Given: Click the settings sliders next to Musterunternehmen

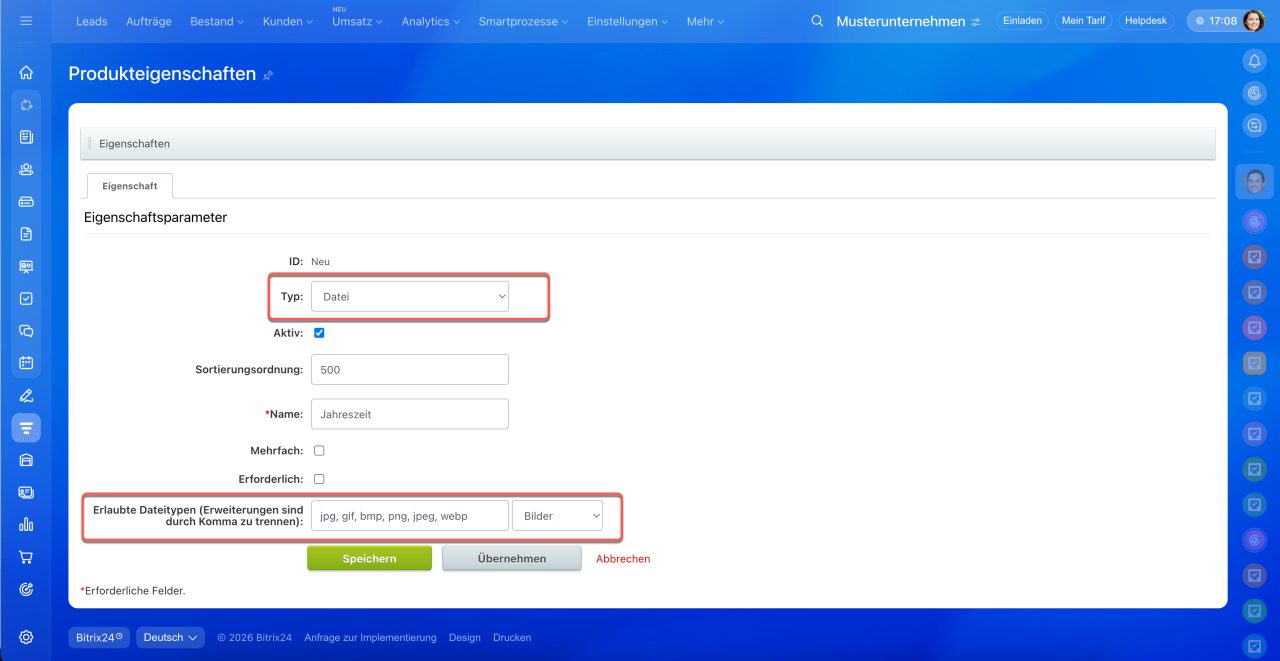Looking at the screenshot, I should (x=976, y=22).
